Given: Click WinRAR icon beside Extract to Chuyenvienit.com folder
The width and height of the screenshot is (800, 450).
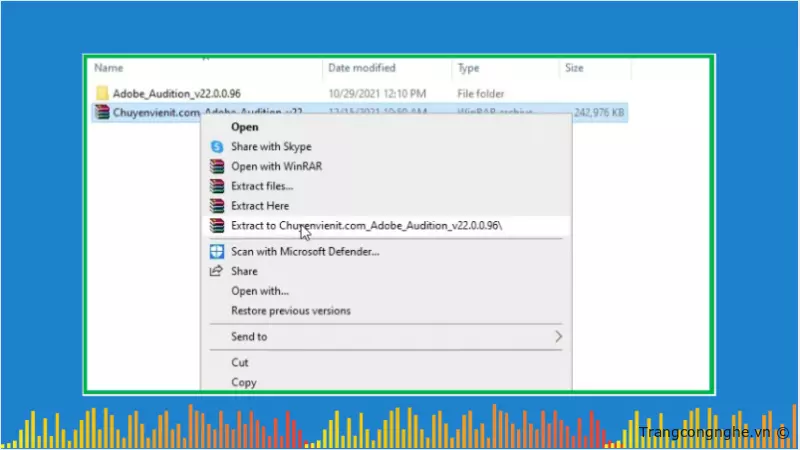Looking at the screenshot, I should [215, 226].
